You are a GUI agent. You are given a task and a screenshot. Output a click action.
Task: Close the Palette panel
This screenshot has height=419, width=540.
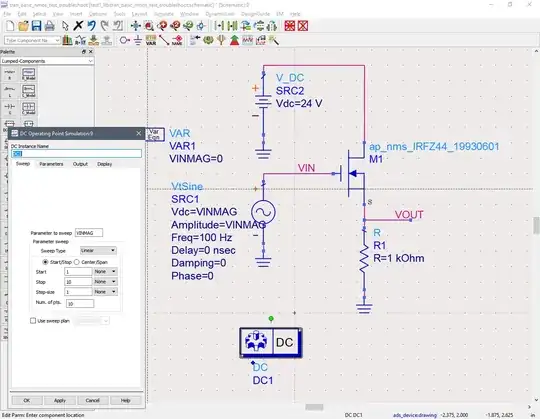91,52
